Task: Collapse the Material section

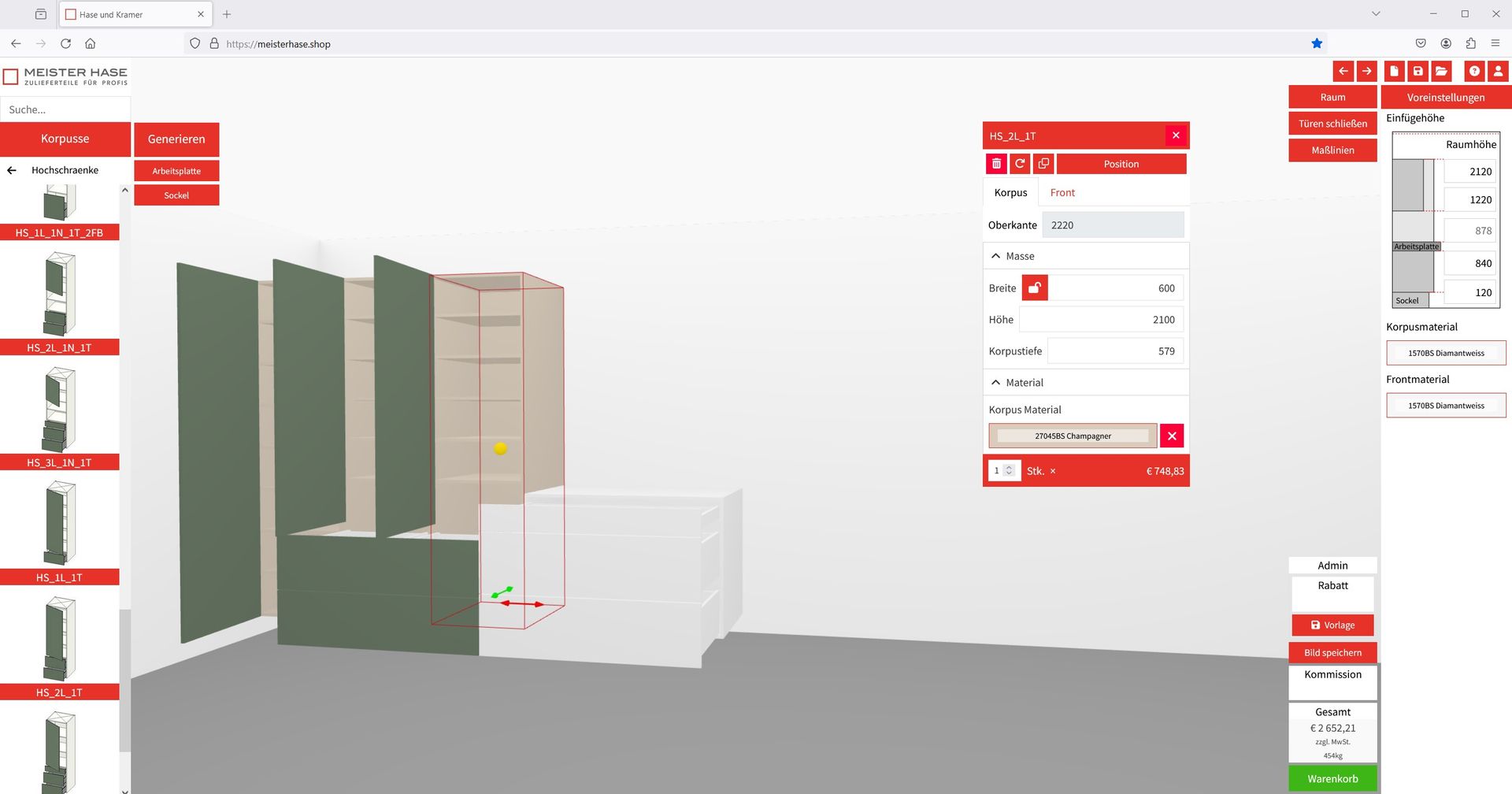Action: (1086, 383)
